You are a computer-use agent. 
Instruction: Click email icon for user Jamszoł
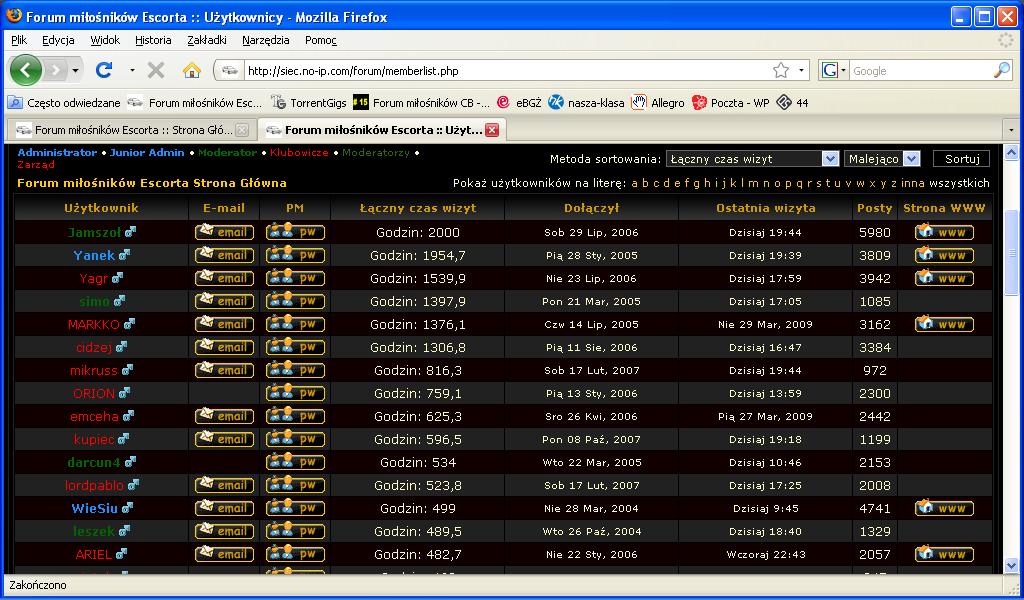pos(224,232)
